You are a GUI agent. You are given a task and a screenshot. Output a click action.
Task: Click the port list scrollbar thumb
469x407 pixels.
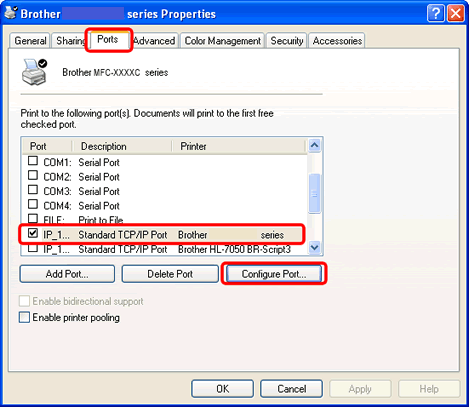point(314,193)
